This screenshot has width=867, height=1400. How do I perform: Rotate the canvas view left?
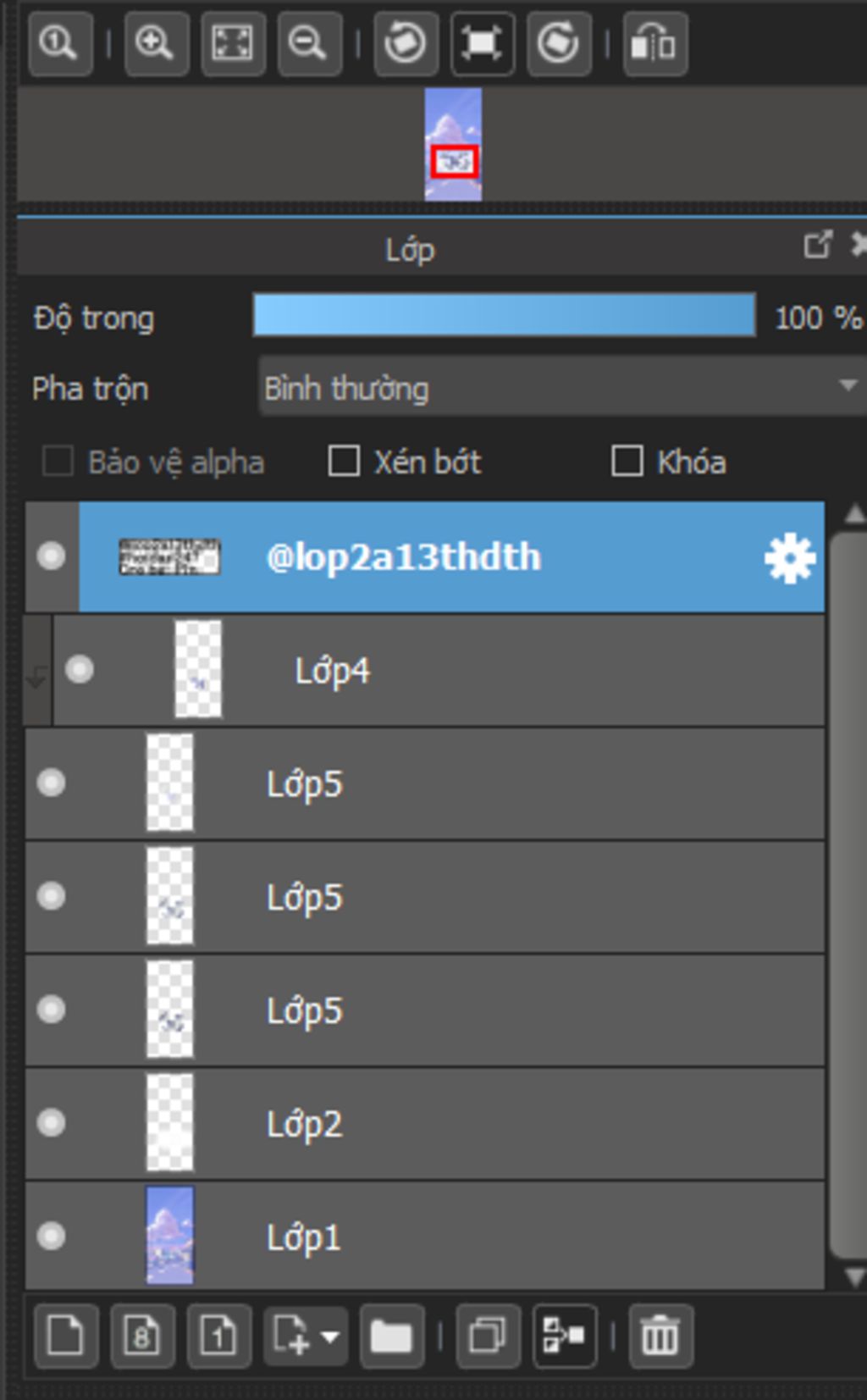click(405, 42)
